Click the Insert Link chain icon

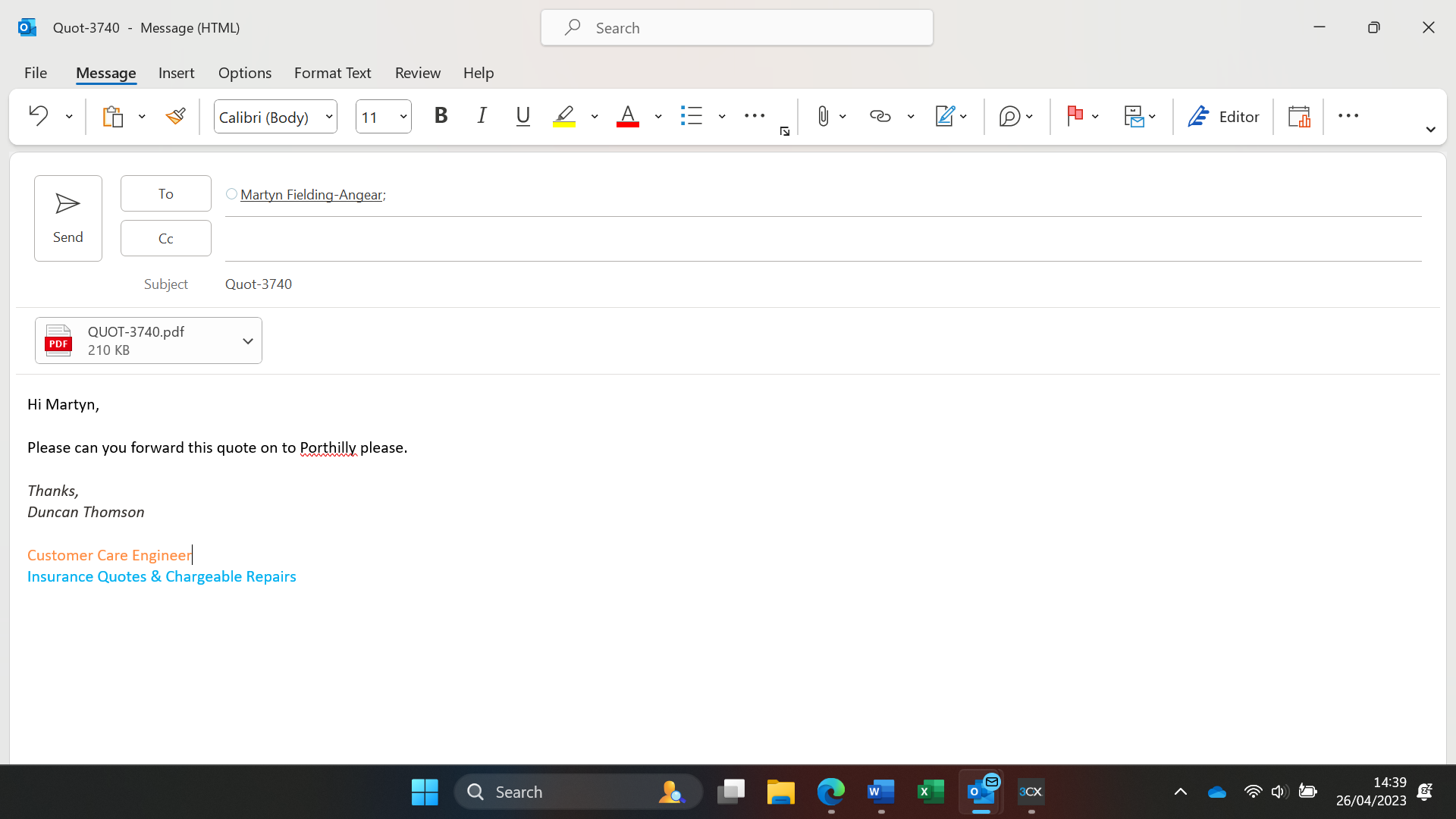tap(880, 116)
